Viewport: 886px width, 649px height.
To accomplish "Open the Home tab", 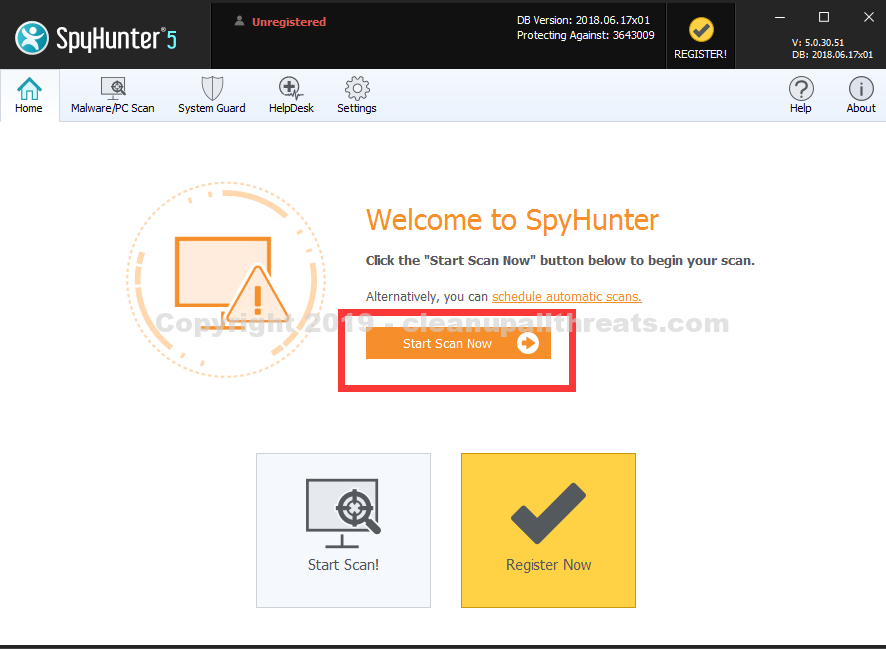I will tap(29, 96).
